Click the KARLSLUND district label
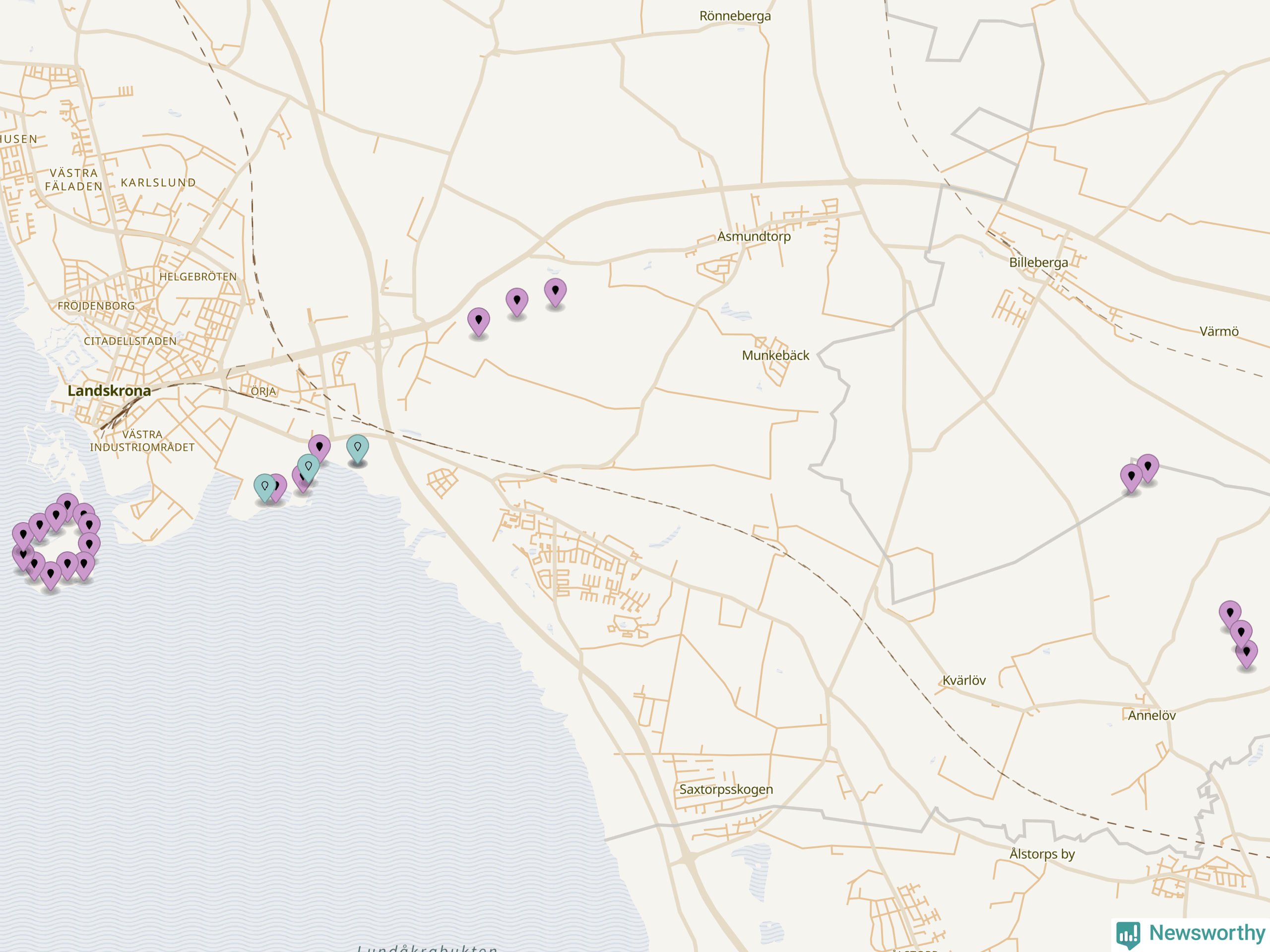This screenshot has width=1270, height=952. (158, 182)
